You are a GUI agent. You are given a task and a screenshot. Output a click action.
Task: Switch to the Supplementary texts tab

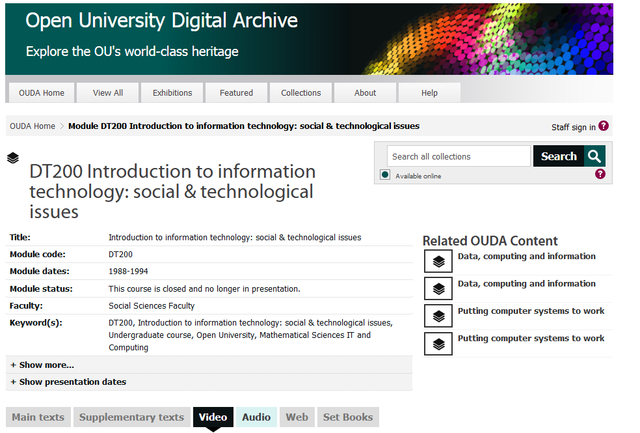tap(131, 417)
